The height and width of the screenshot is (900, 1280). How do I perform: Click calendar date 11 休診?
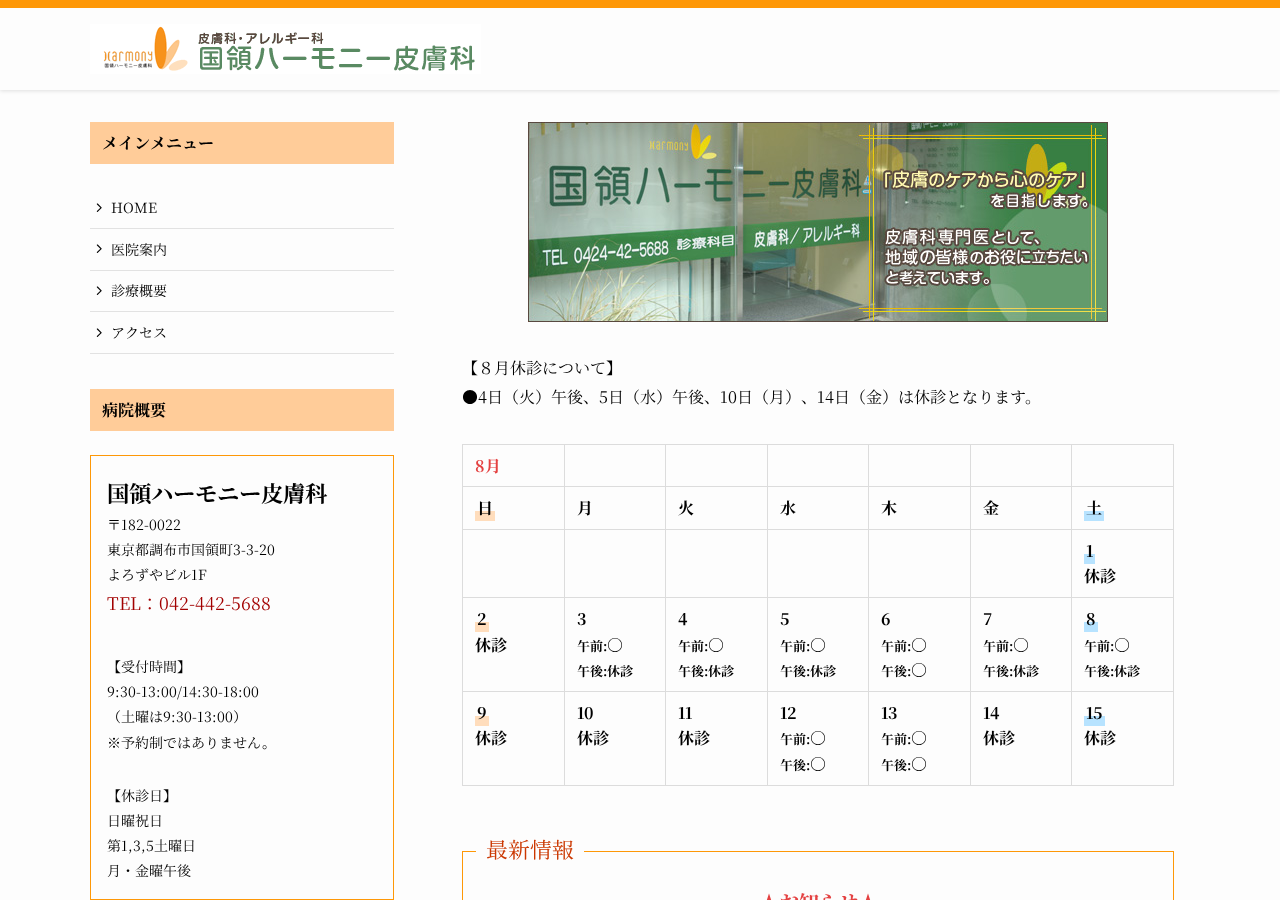pos(716,739)
